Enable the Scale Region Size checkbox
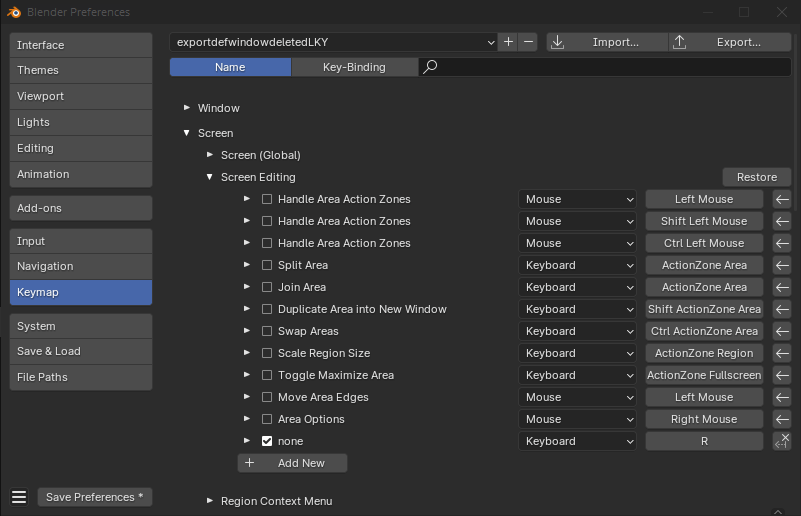This screenshot has height=516, width=801. pos(267,353)
